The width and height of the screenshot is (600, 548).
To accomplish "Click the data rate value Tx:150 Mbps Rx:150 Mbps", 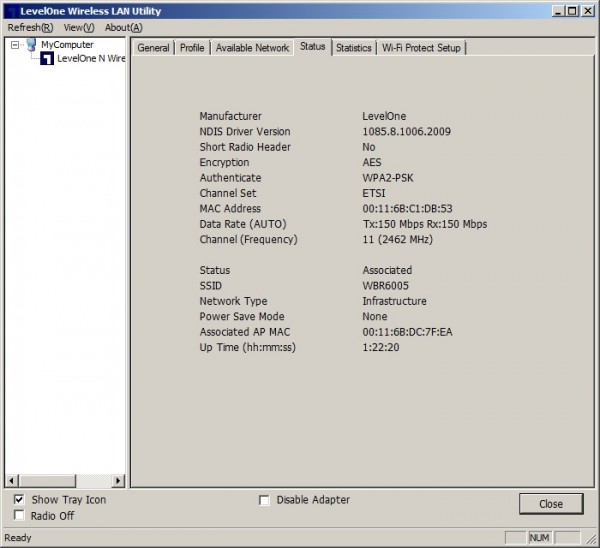I will 425,224.
